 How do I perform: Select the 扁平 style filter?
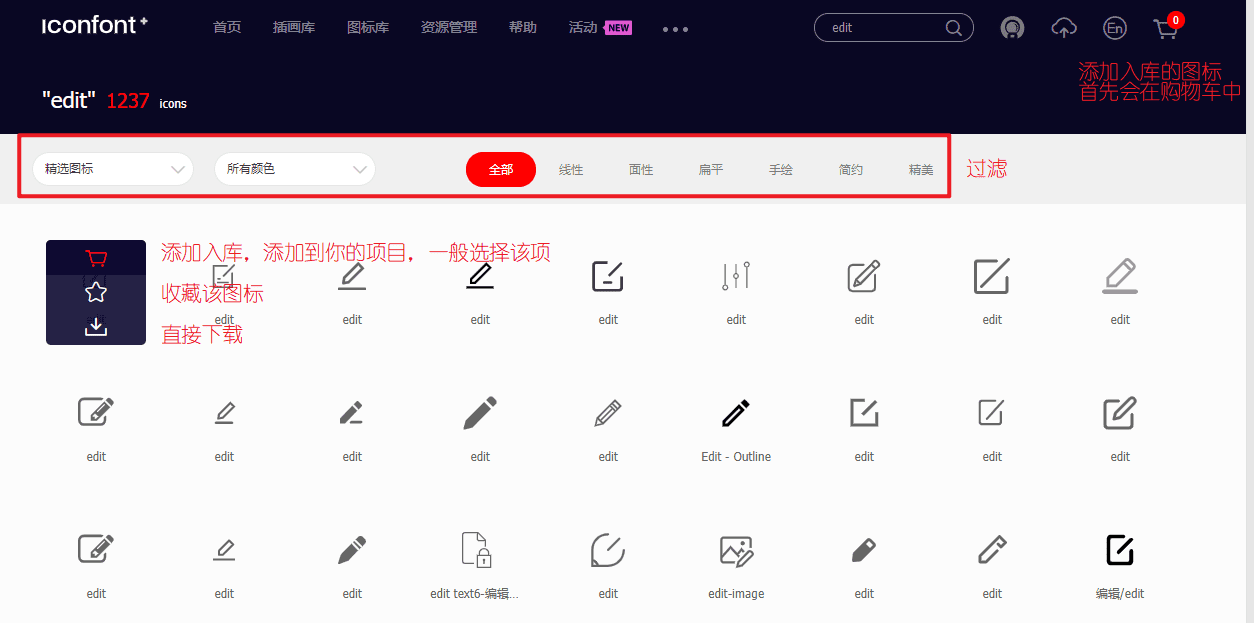(711, 170)
